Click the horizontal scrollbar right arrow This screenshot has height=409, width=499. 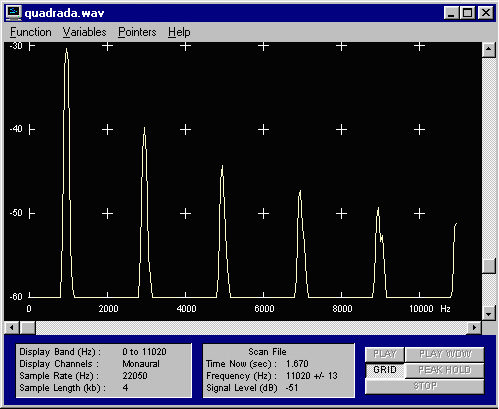(474, 328)
